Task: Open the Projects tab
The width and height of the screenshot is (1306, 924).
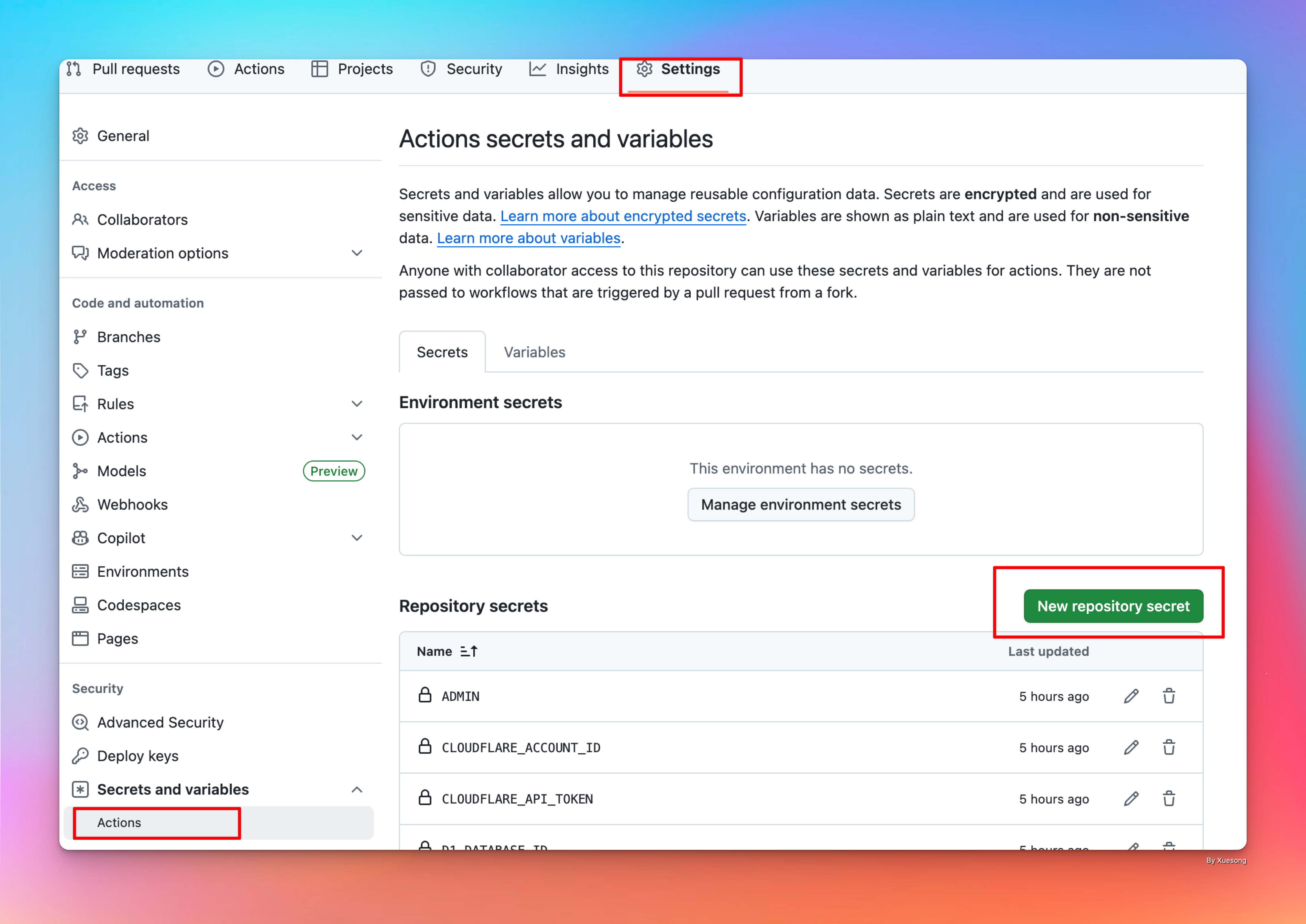Action: coord(352,69)
